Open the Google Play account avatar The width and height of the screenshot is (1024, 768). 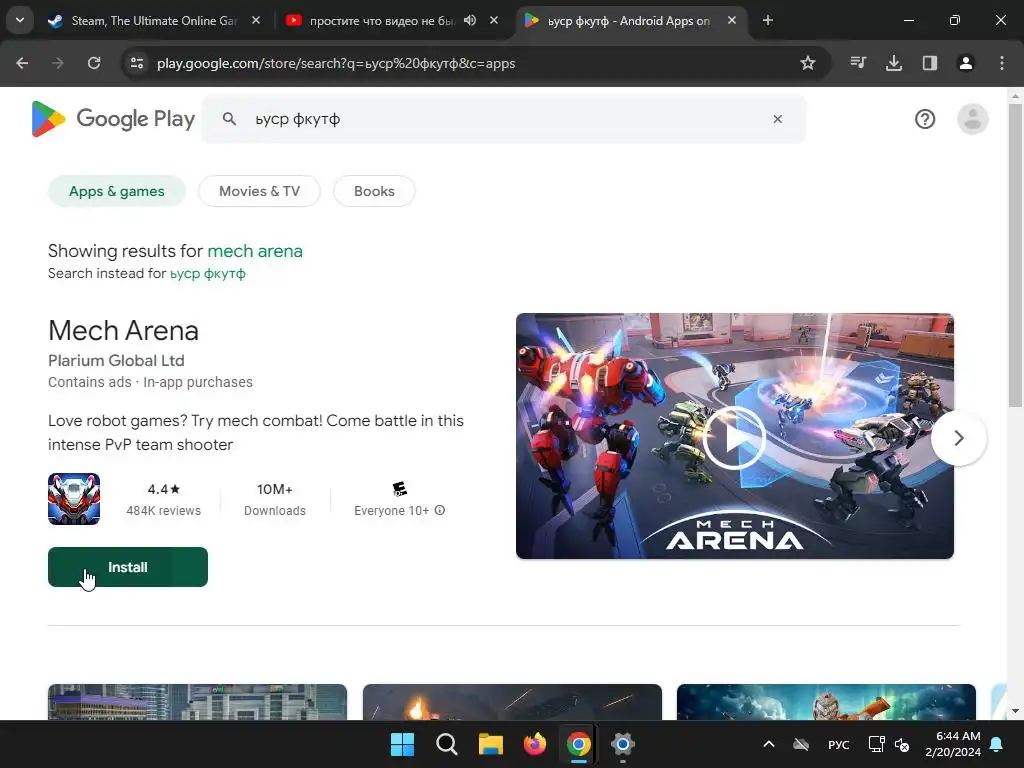(x=972, y=119)
